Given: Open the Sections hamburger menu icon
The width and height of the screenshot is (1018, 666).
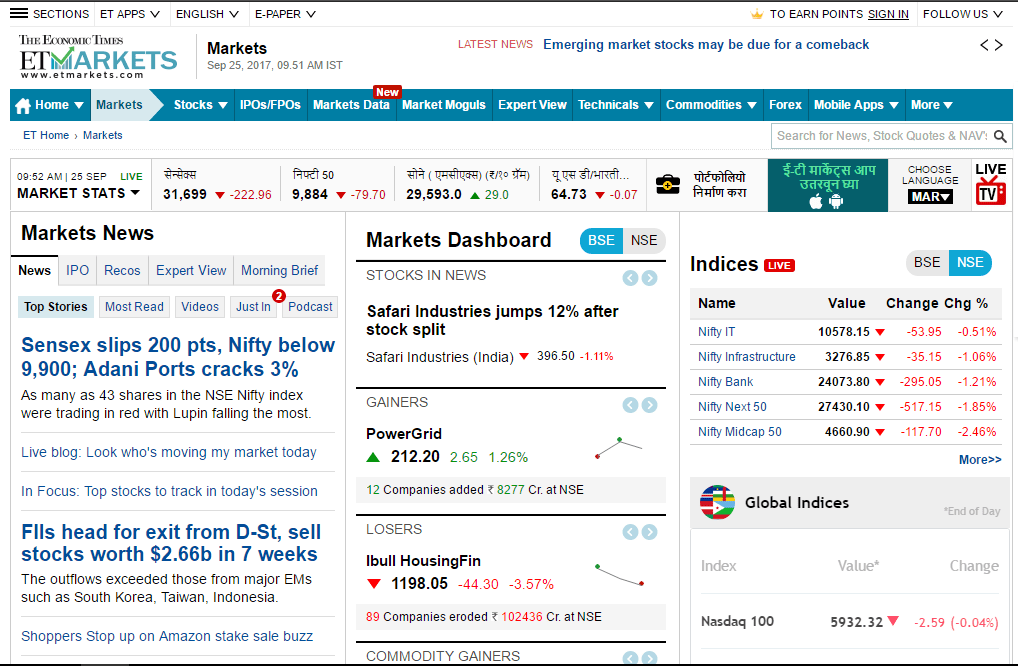Looking at the screenshot, I should pos(19,14).
